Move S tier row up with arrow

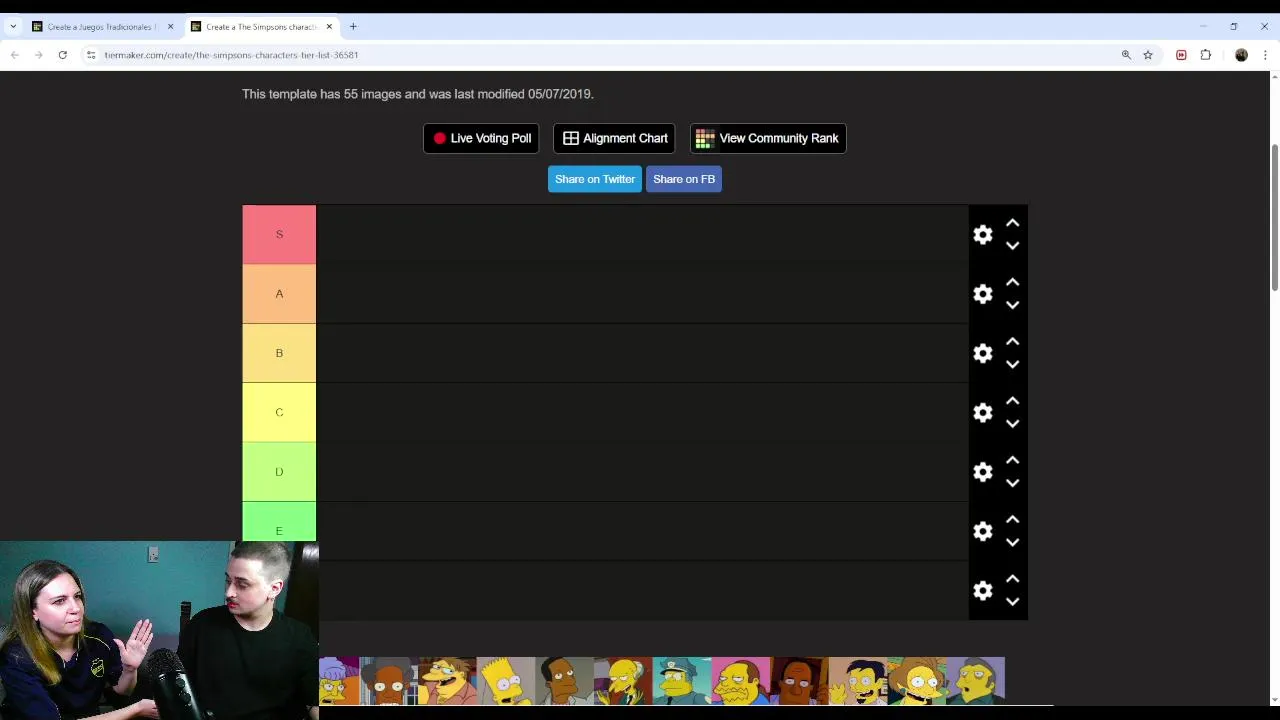pyautogui.click(x=1012, y=223)
